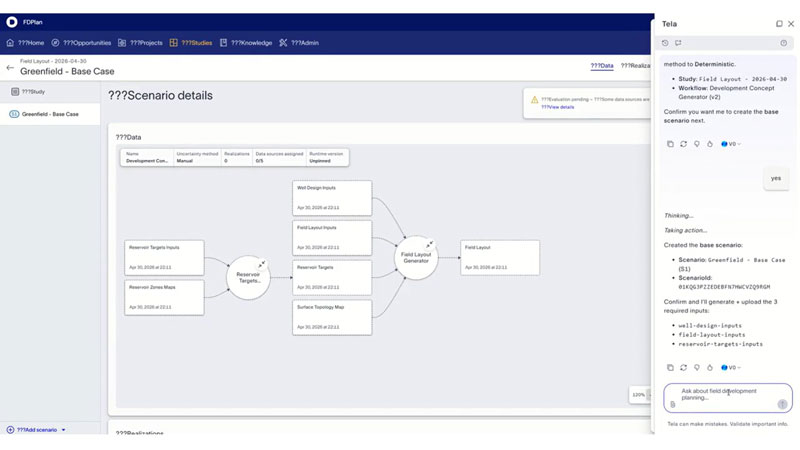Collapse the Field Layout Generator node
The image size is (800, 450).
[430, 244]
